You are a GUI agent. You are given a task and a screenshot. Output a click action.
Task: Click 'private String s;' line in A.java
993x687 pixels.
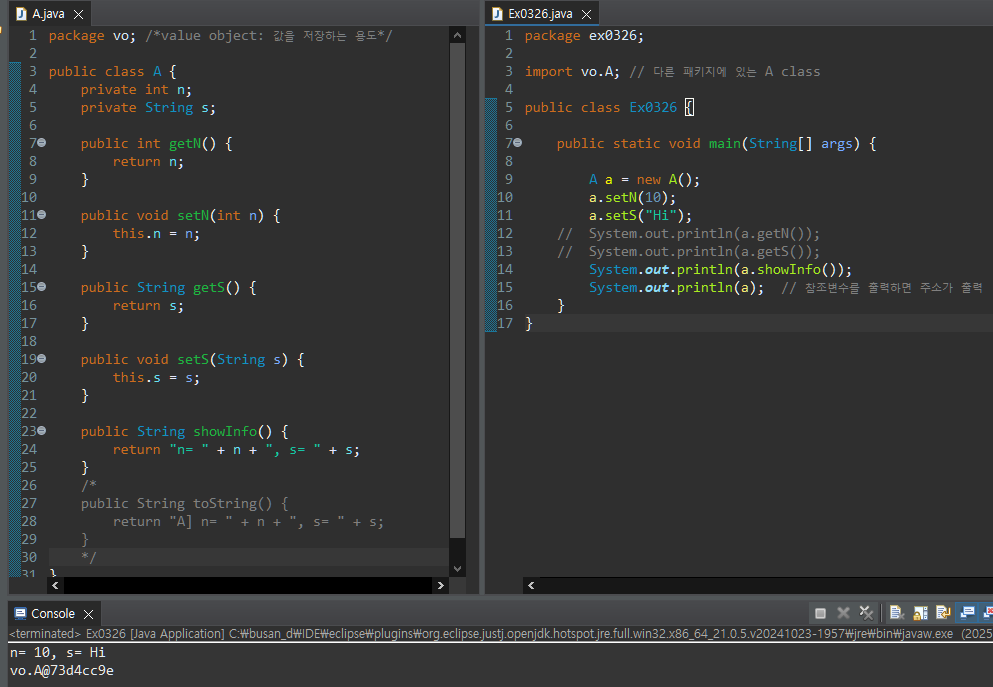[x=148, y=108]
